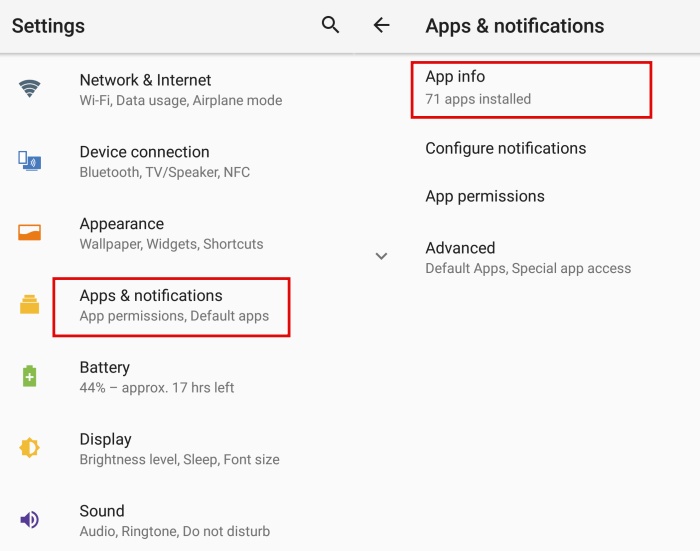Open Battery settings
The image size is (700, 551).
(x=176, y=377)
